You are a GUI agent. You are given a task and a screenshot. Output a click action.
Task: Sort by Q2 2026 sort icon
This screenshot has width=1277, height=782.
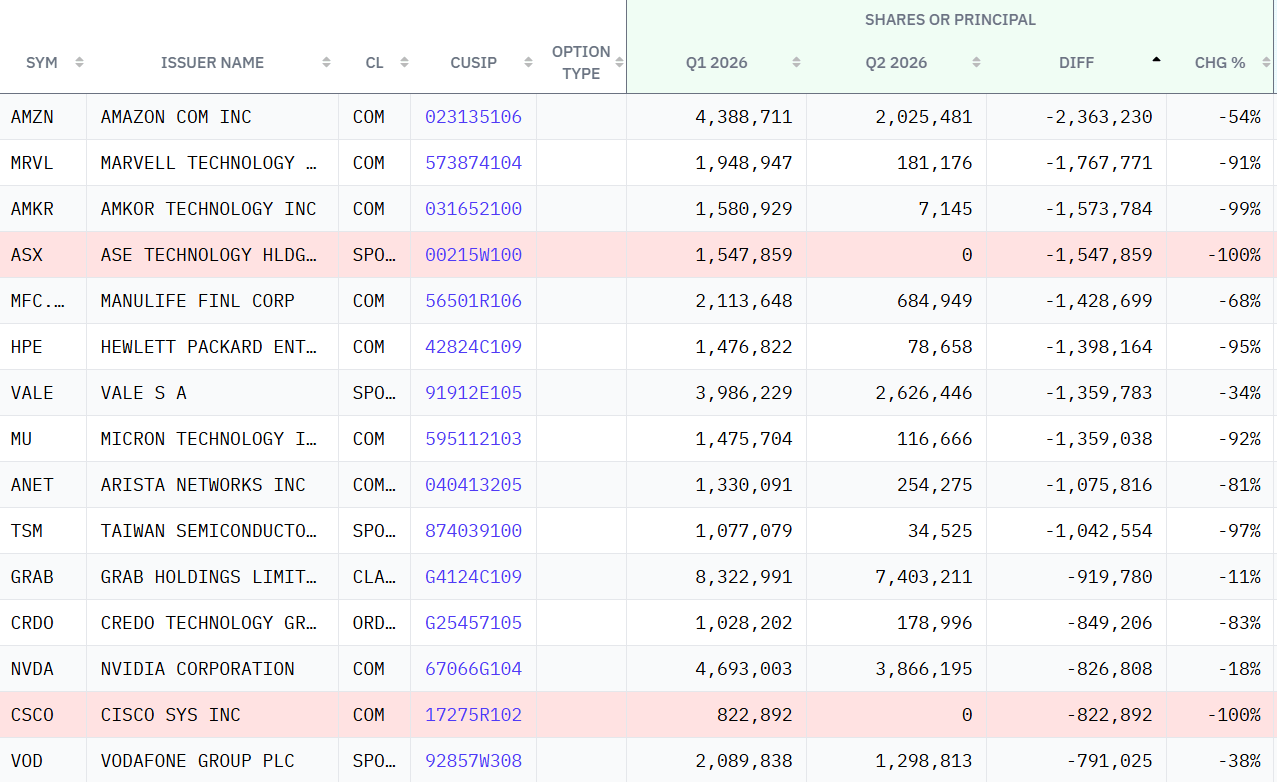coord(976,62)
